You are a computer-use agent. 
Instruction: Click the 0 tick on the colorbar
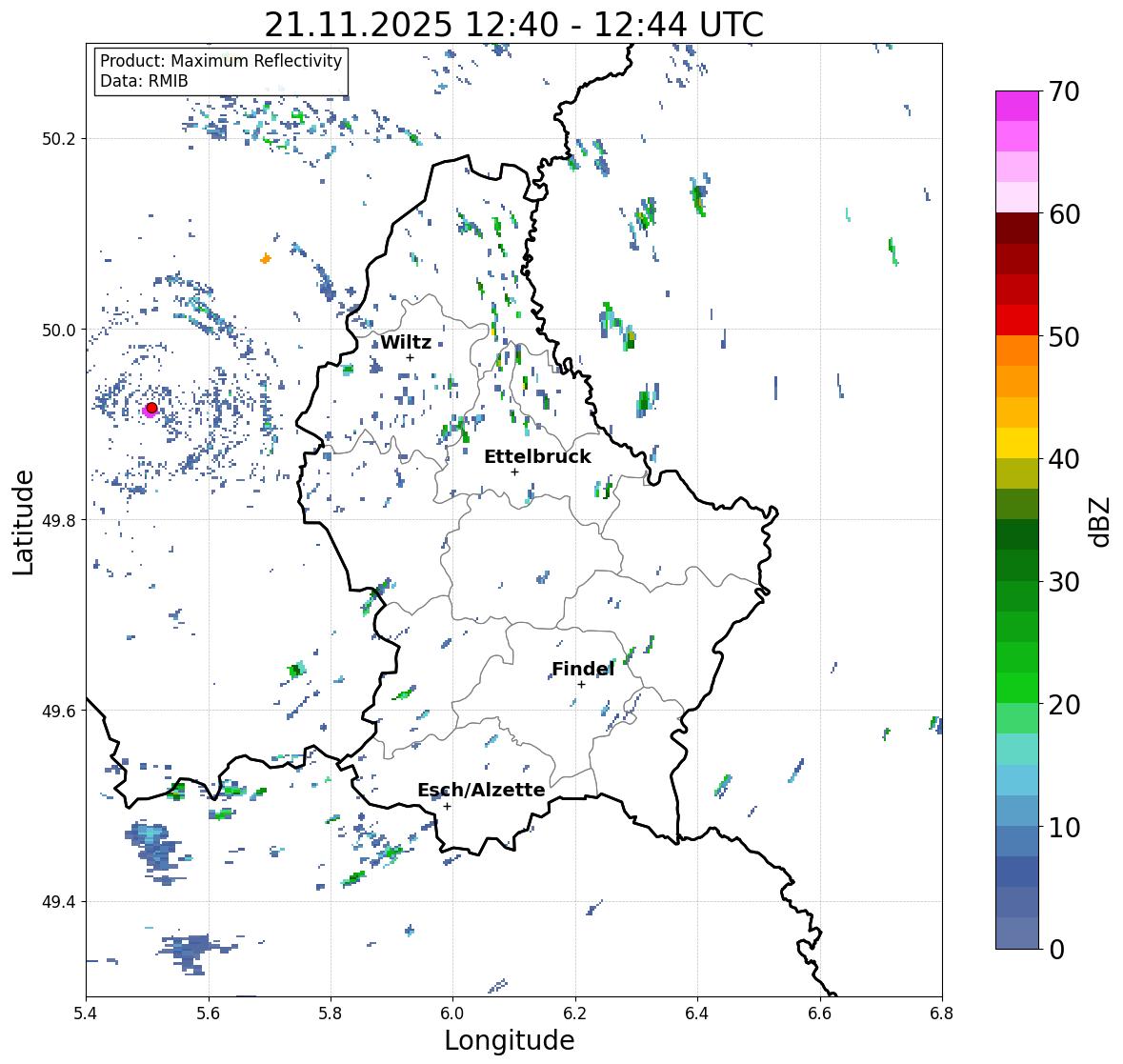(x=1056, y=950)
